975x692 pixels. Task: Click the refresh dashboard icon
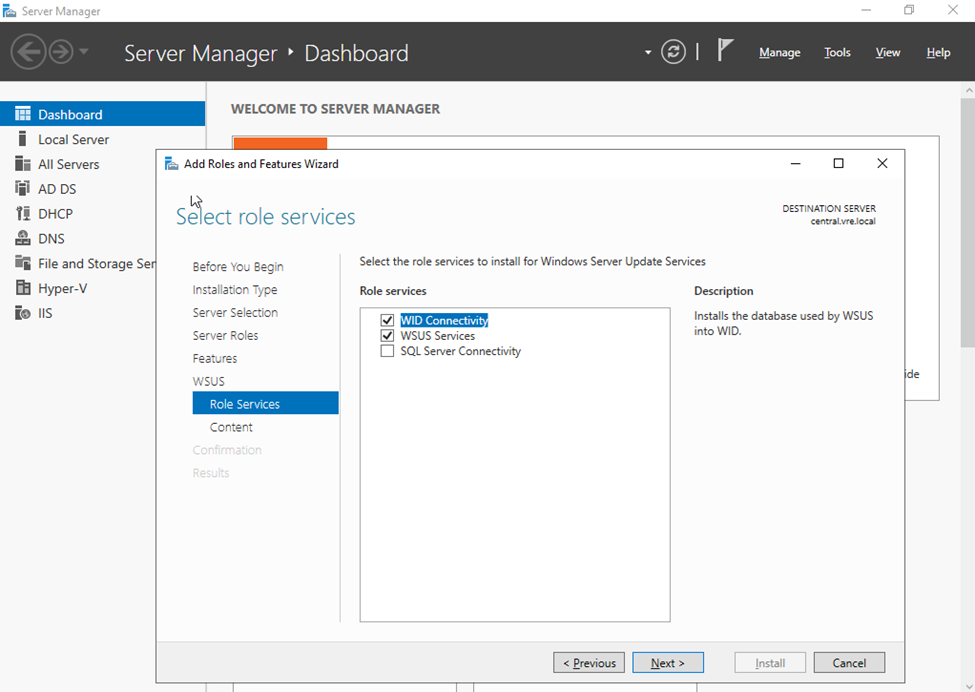coord(674,52)
